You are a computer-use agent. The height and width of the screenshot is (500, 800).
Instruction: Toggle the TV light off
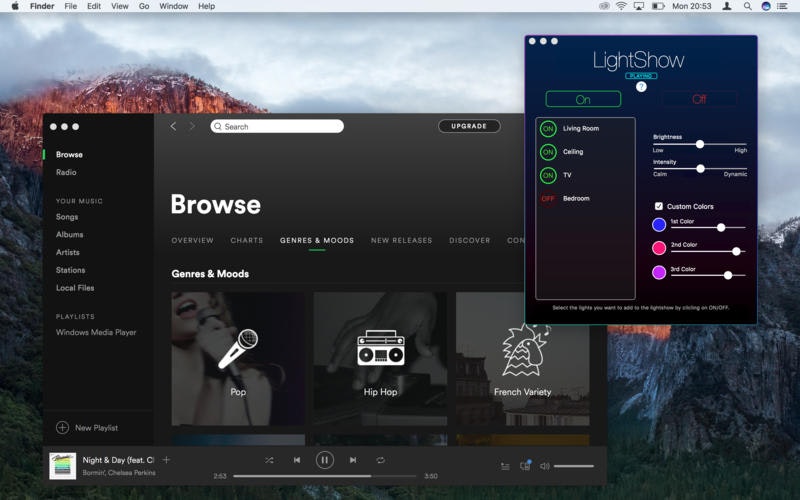tap(548, 176)
